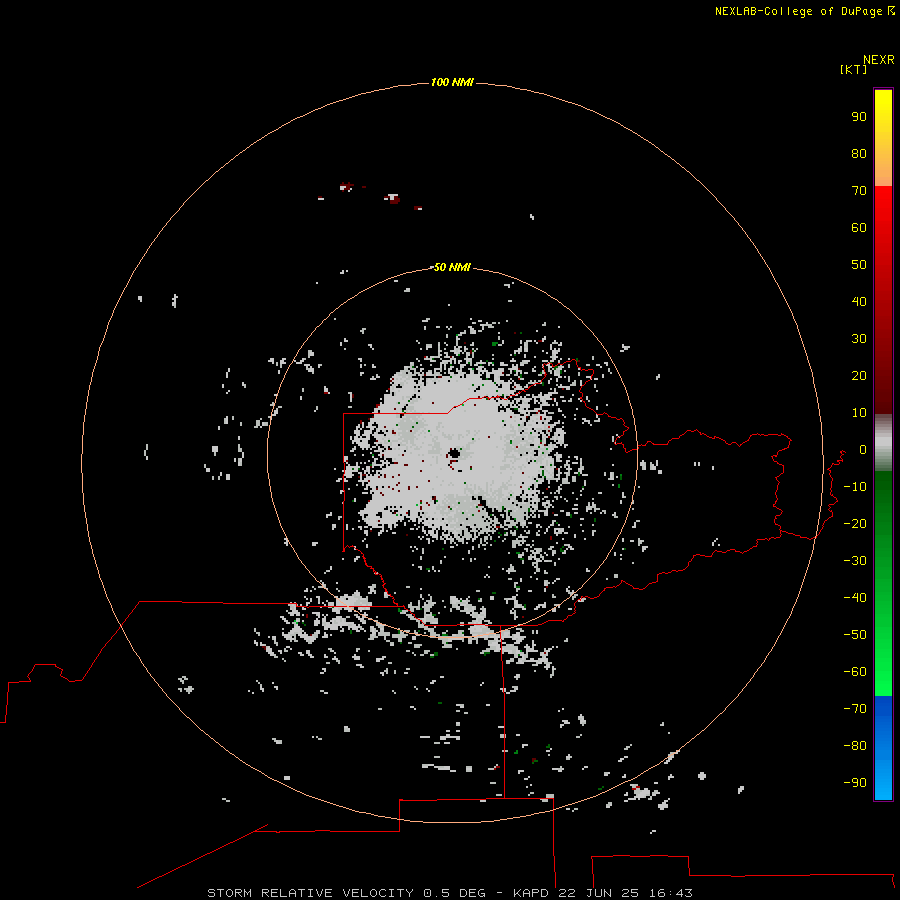Click the 70 value on velocity scale
This screenshot has height=900, width=900.
pos(859,191)
